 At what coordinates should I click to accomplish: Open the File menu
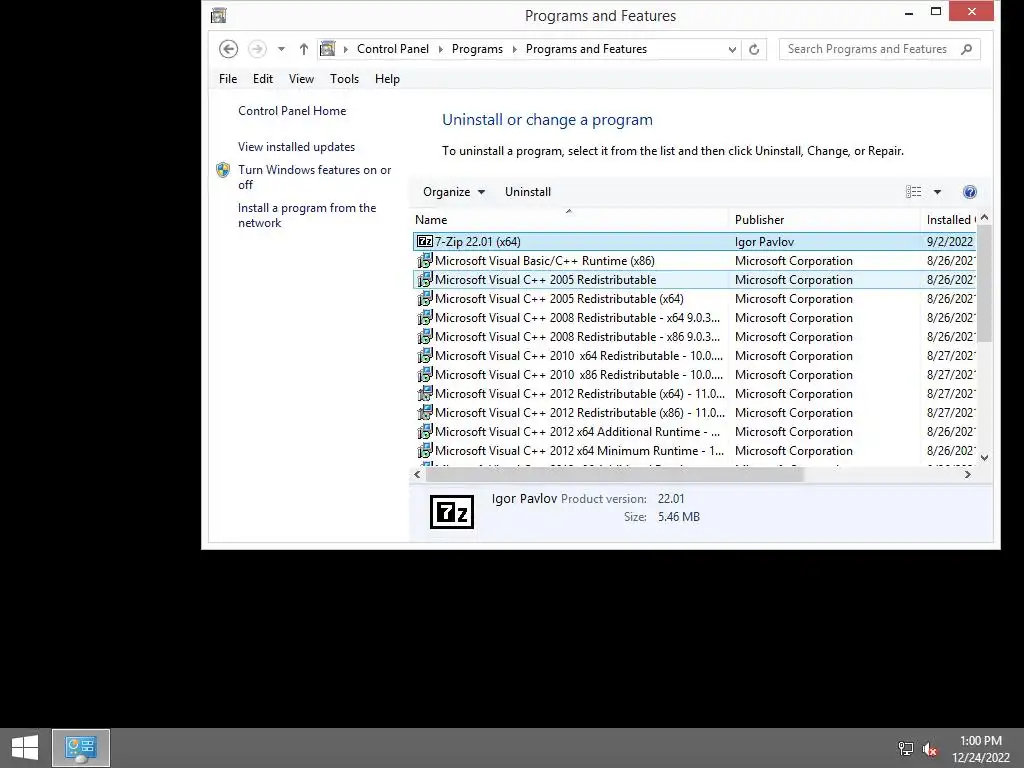228,79
